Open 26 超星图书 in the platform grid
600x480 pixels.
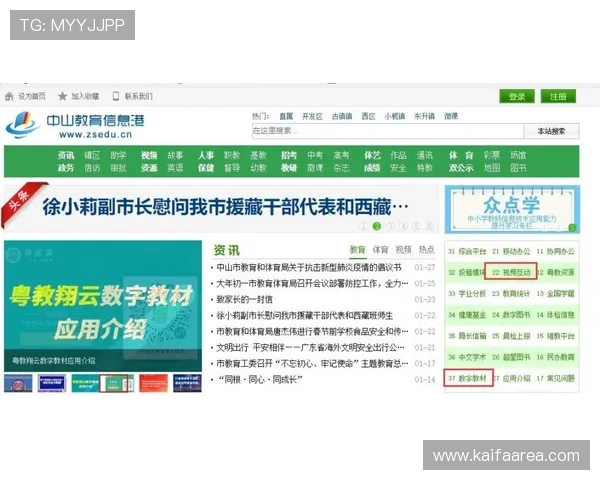coord(511,357)
